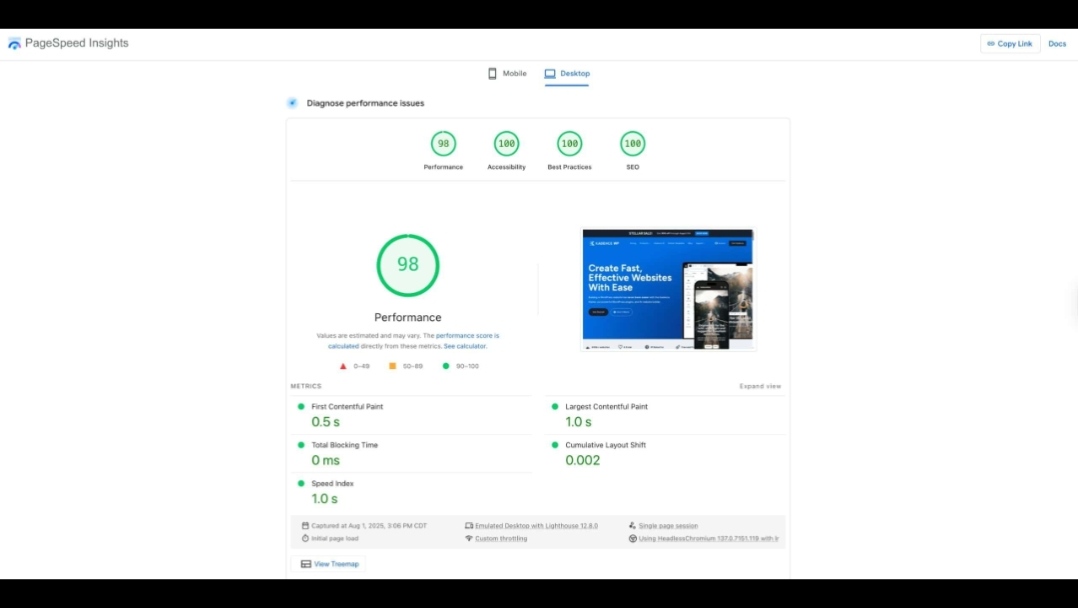Viewport: 1078px width, 608px height.
Task: Click the Copy Link button
Action: tap(1009, 43)
